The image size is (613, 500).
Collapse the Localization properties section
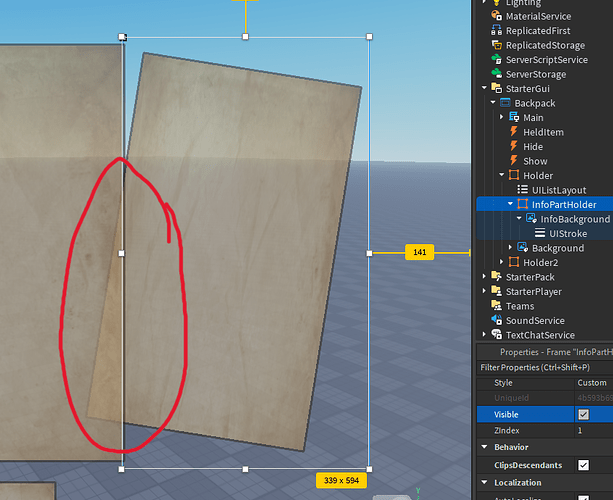(x=484, y=482)
